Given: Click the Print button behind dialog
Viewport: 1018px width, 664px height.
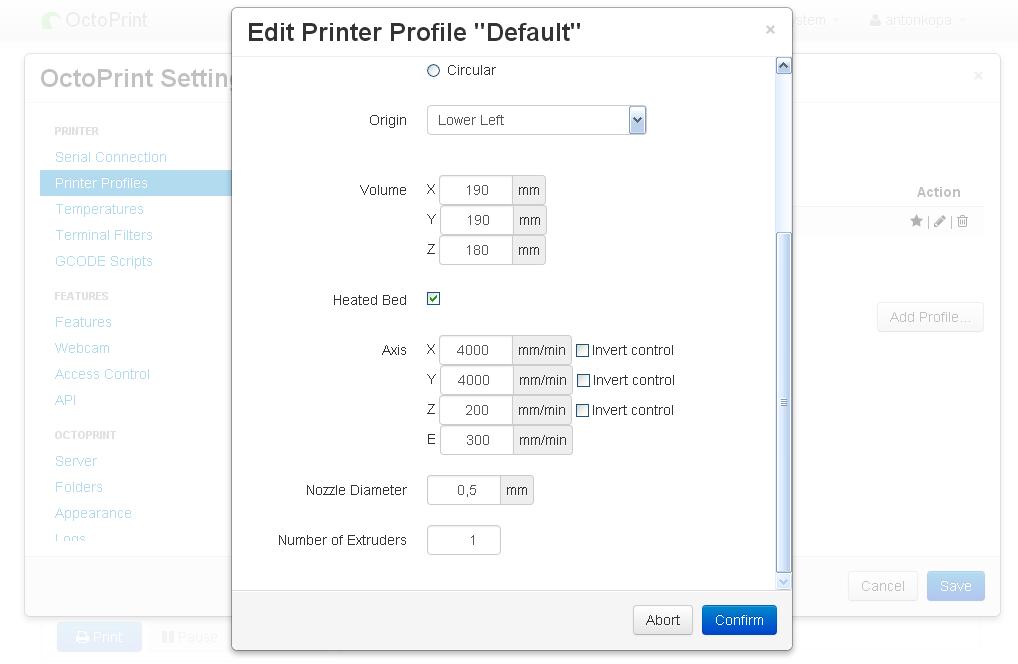Looking at the screenshot, I should 99,637.
